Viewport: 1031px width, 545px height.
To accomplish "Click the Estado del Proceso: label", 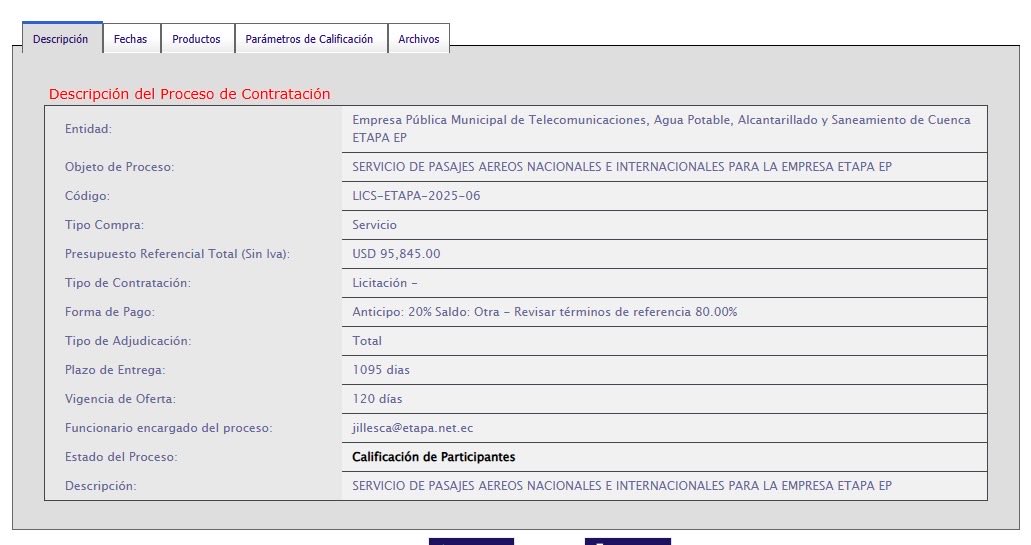I will click(x=121, y=457).
